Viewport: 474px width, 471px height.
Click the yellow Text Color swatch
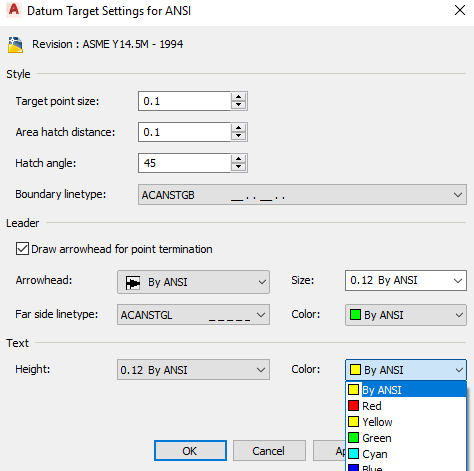355,370
